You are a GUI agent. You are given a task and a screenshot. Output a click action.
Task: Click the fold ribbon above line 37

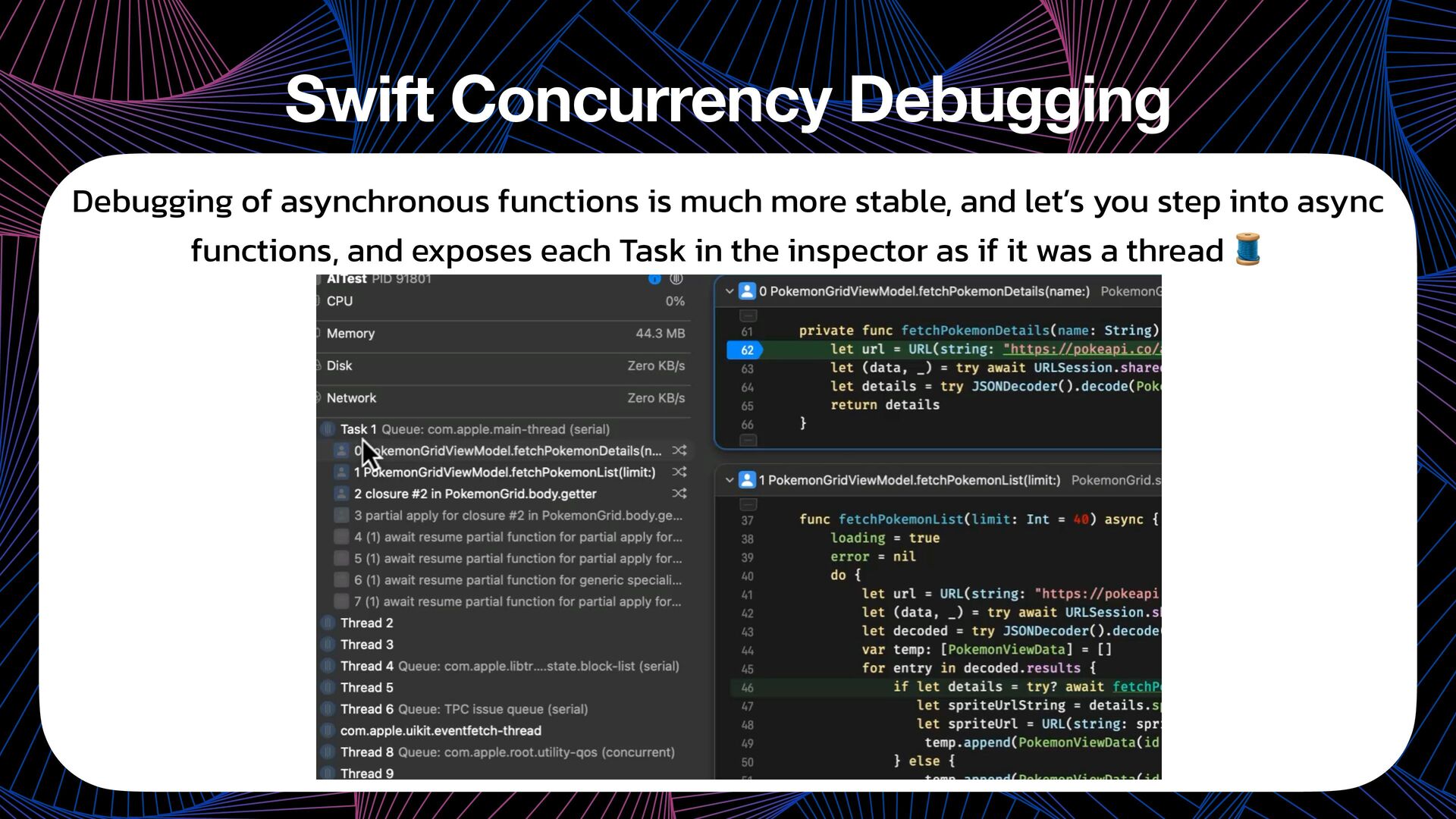coord(748,504)
